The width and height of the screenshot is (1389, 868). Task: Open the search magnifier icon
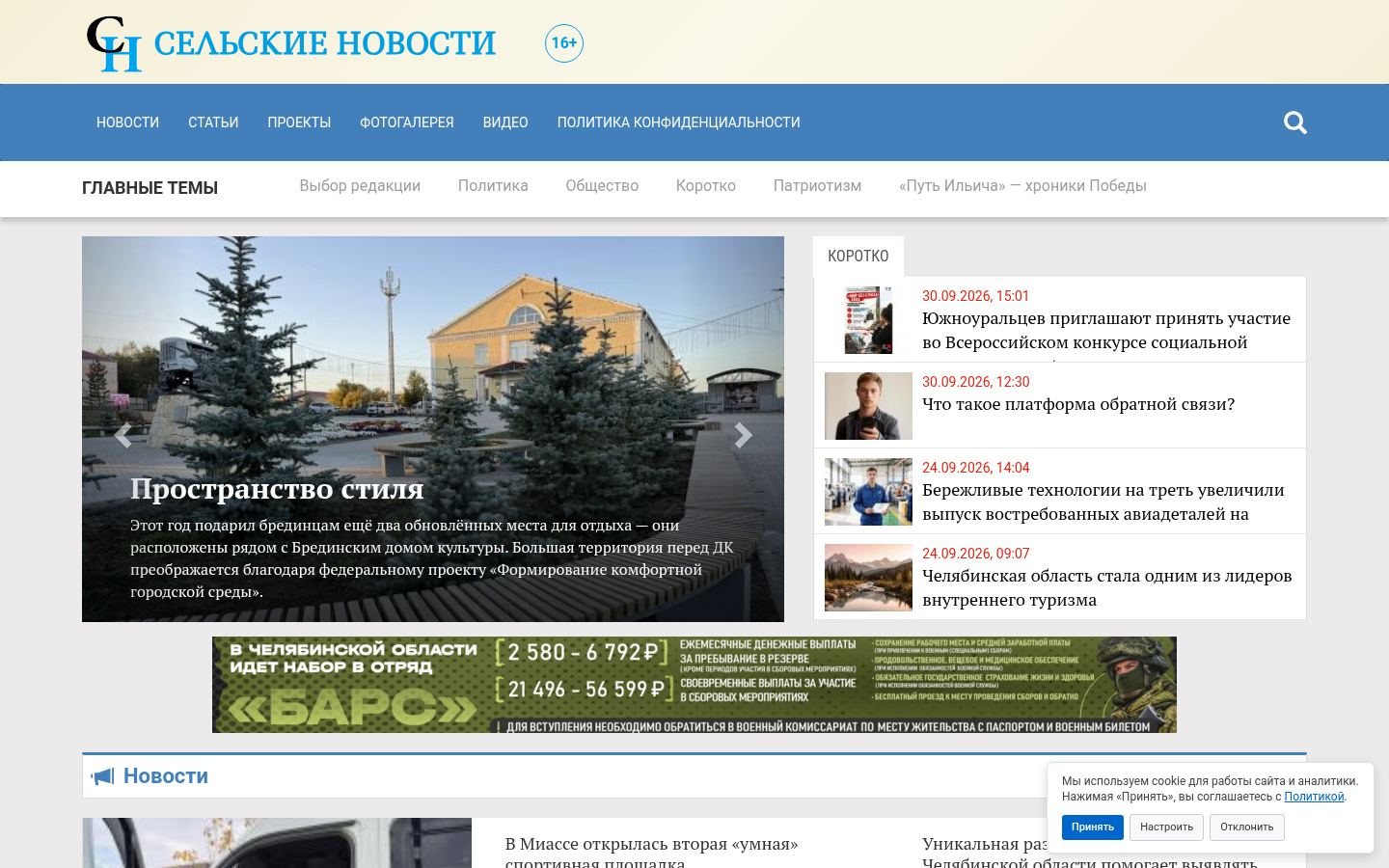tap(1295, 122)
